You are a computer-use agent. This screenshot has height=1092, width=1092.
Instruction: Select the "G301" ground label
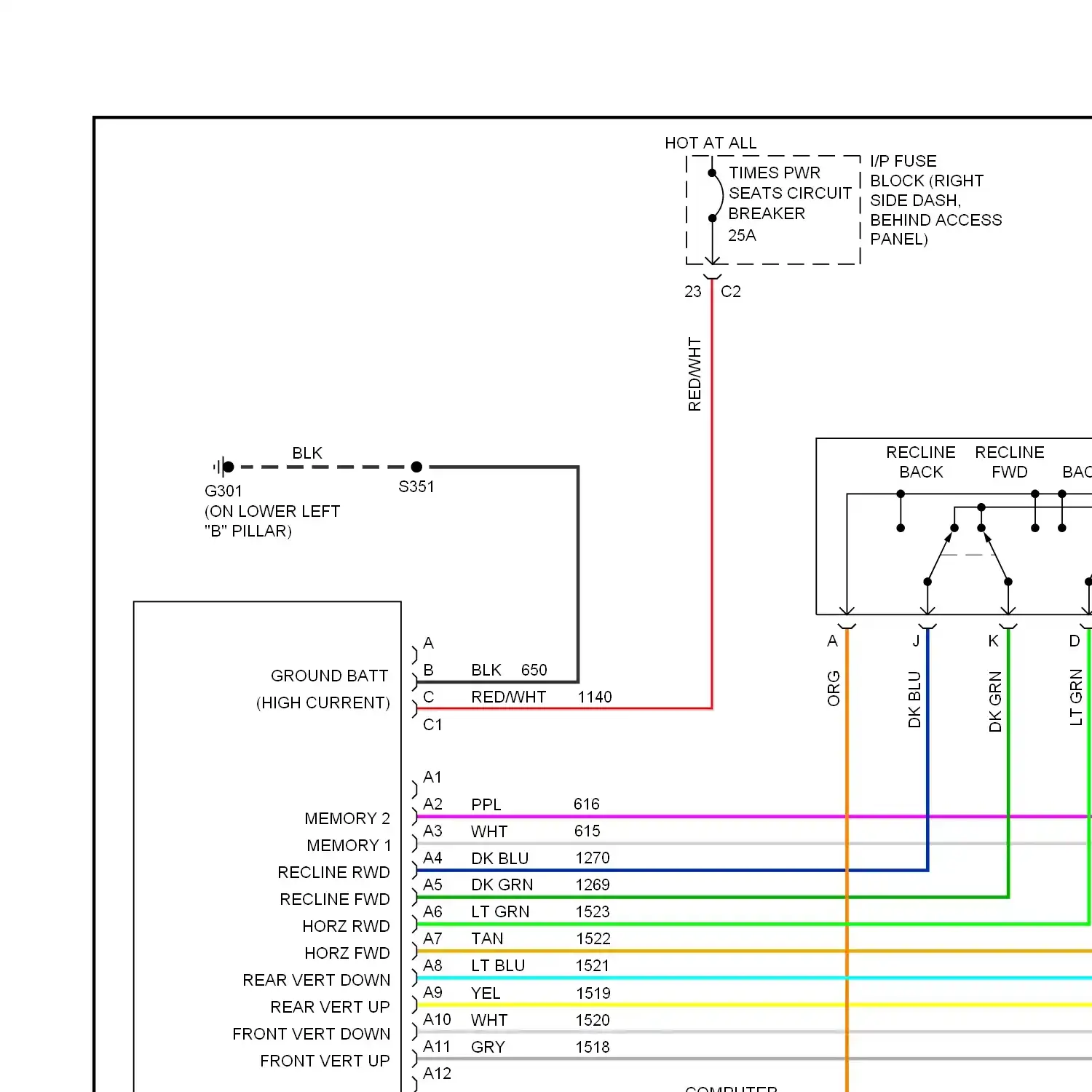click(223, 491)
